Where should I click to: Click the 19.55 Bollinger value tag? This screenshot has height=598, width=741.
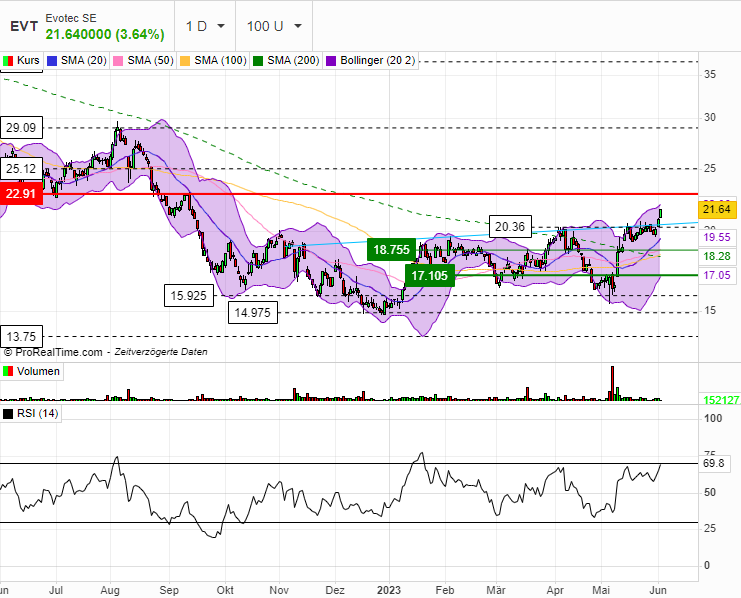coord(717,237)
